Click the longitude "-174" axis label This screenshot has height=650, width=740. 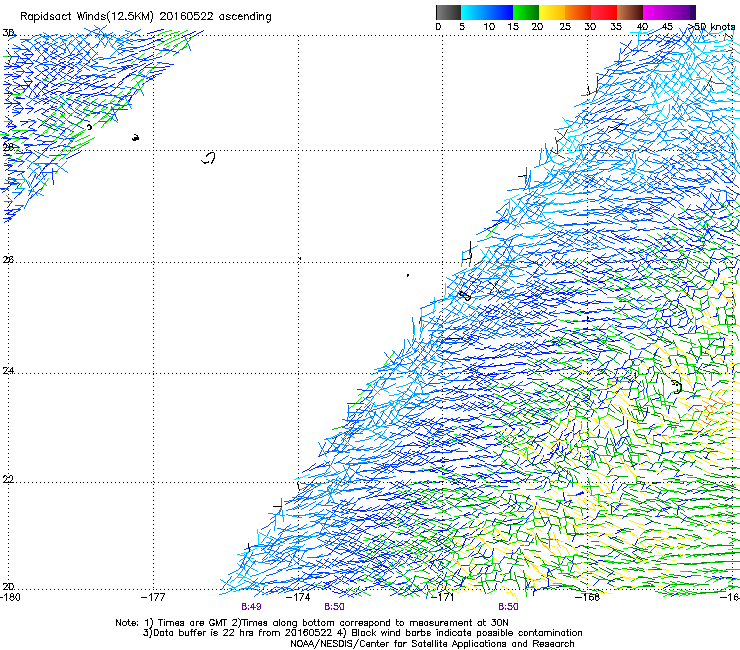[x=298, y=597]
